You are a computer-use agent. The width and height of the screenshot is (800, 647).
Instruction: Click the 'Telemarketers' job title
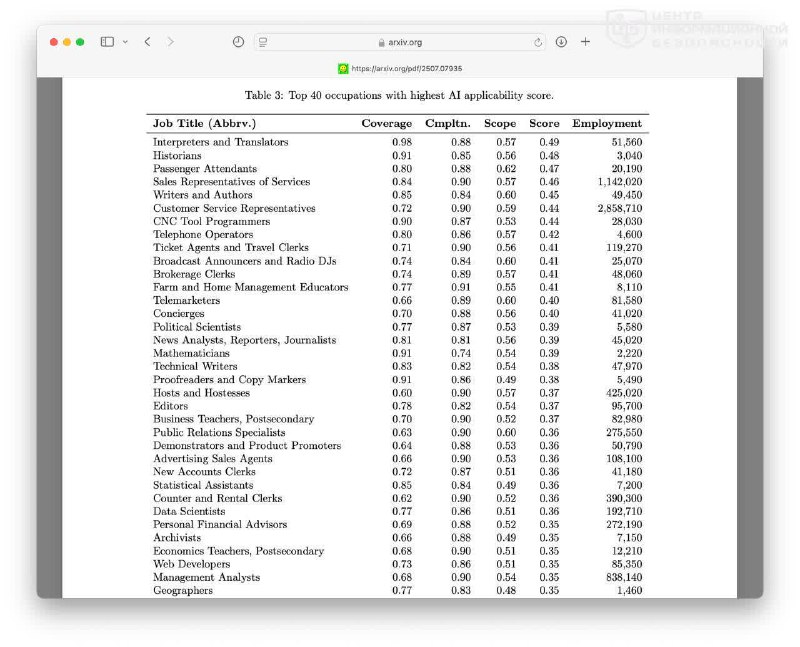pos(186,301)
